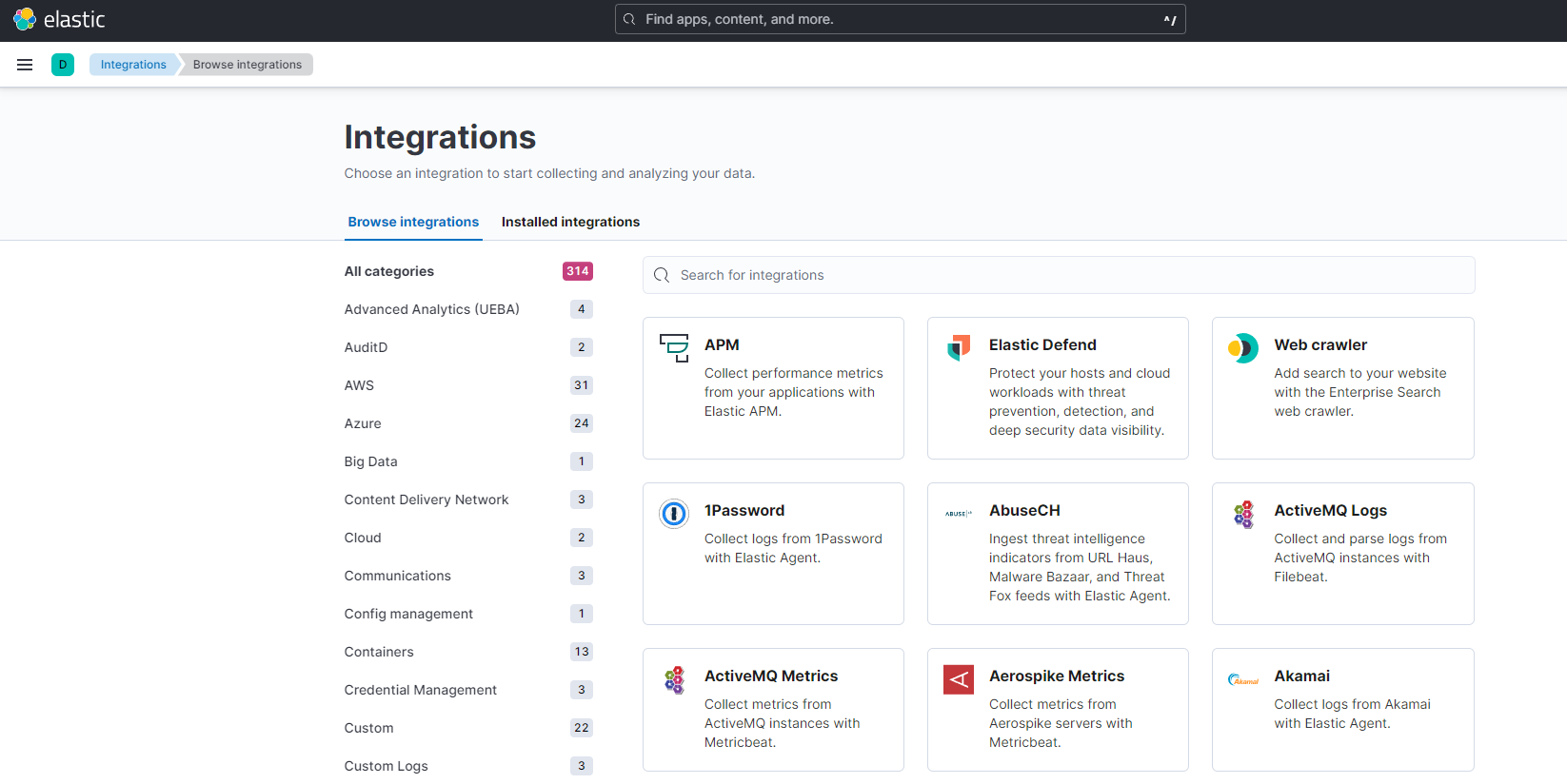1567x784 pixels.
Task: Select the Communications category
Action: 398,576
